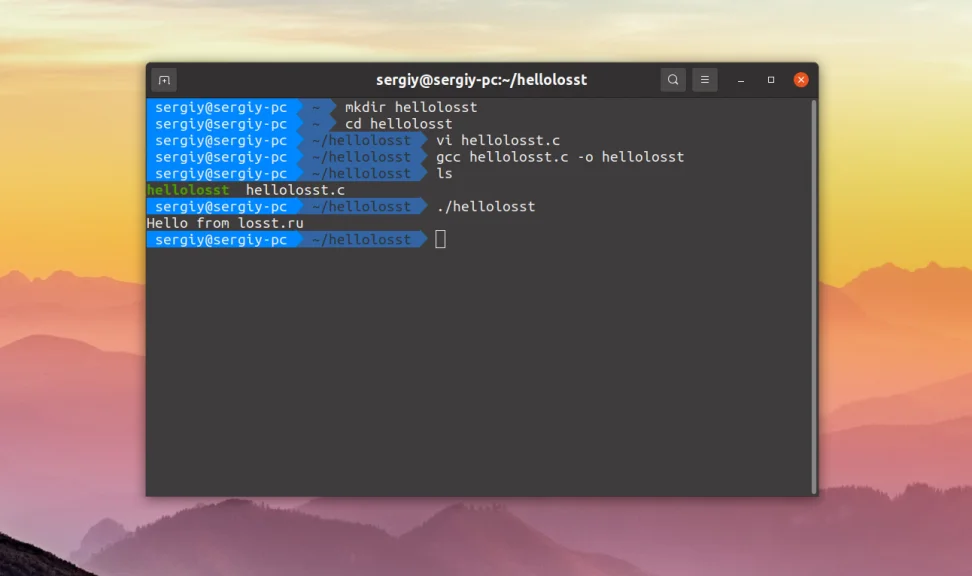
Task: Select the hellolosst.c file name
Action: pyautogui.click(x=295, y=190)
